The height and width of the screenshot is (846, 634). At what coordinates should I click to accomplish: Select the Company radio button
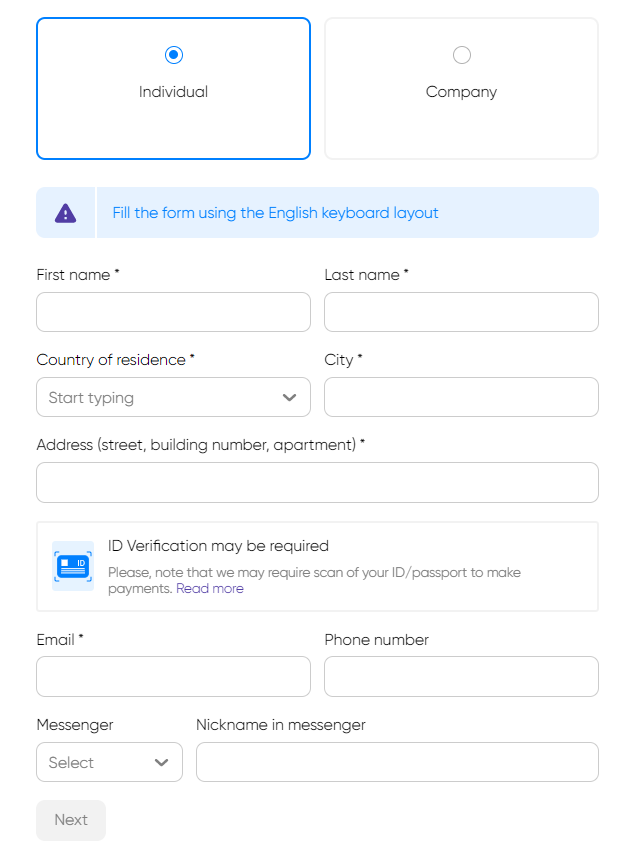pyautogui.click(x=461, y=55)
